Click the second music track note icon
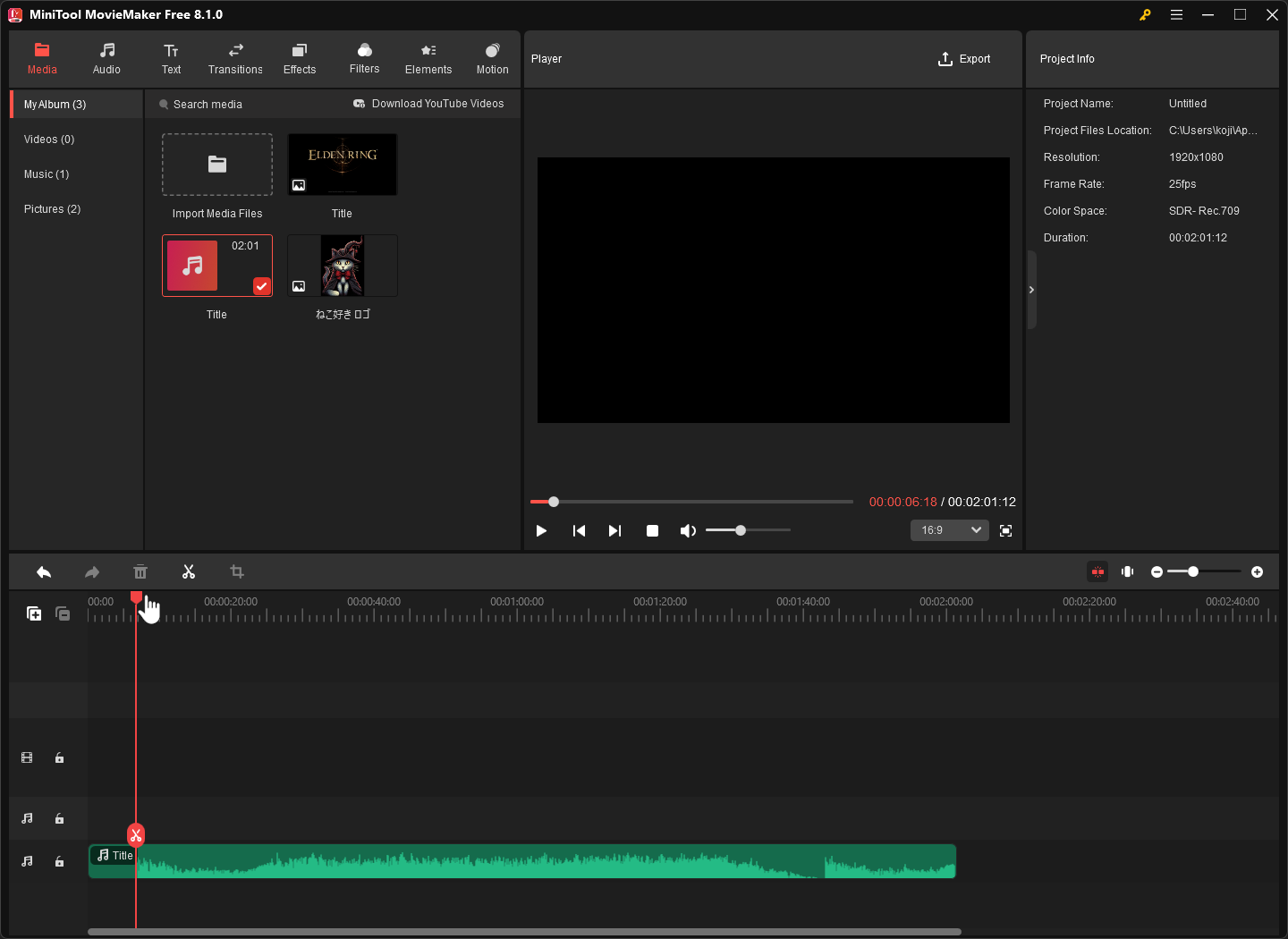1288x939 pixels. [x=27, y=862]
